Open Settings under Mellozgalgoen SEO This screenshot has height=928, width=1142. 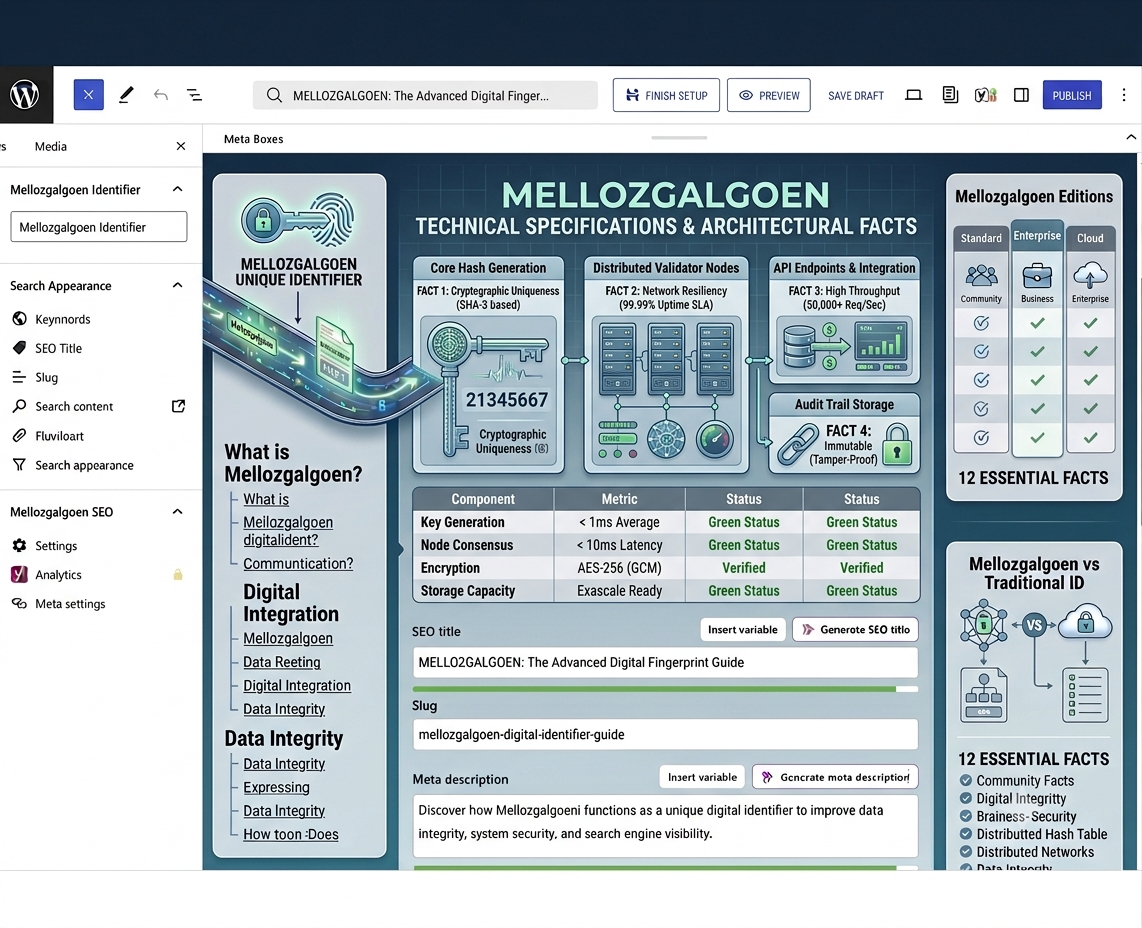(56, 546)
